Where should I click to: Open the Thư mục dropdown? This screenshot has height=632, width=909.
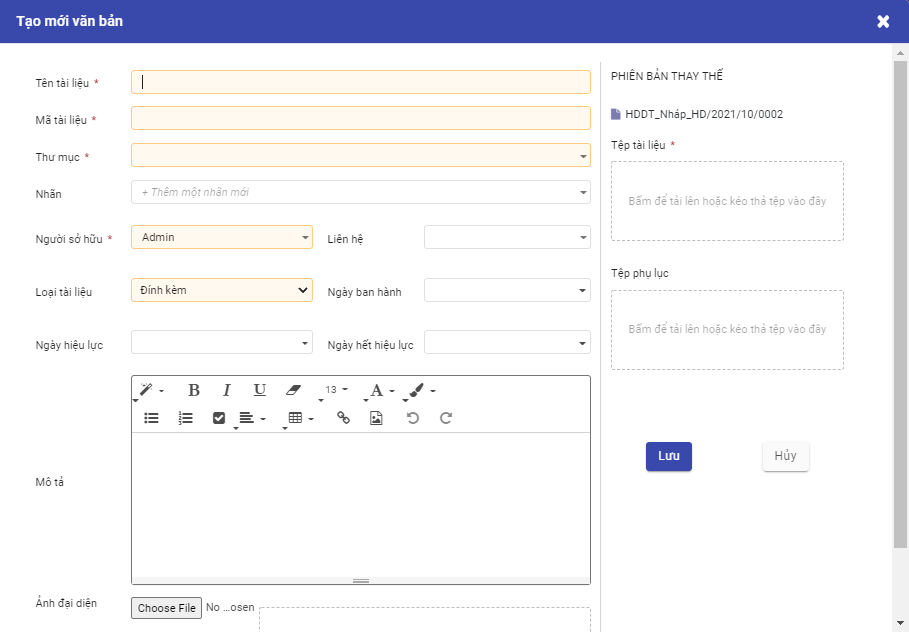360,156
